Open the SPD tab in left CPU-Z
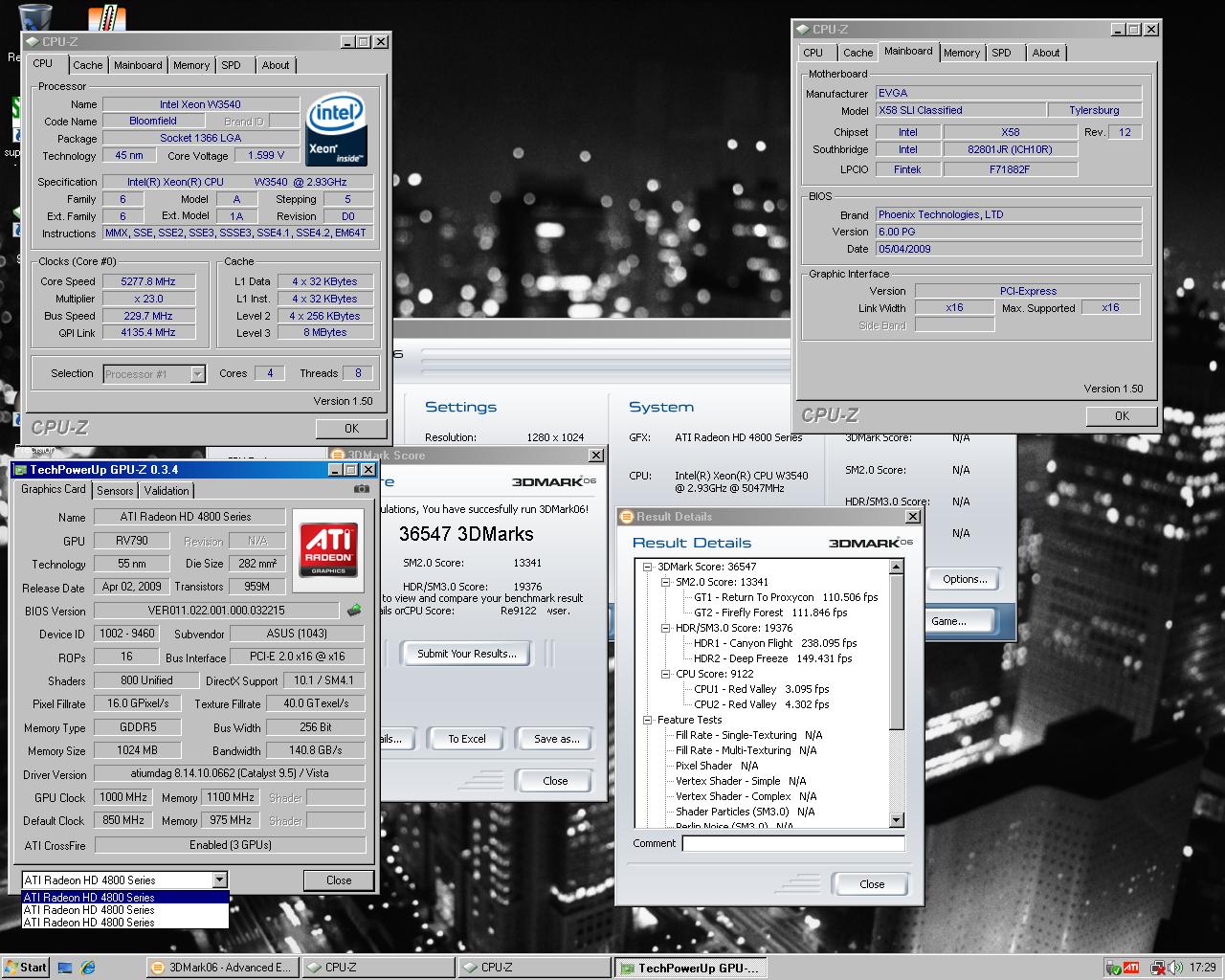Screen dimensions: 1225x980 [x=231, y=65]
